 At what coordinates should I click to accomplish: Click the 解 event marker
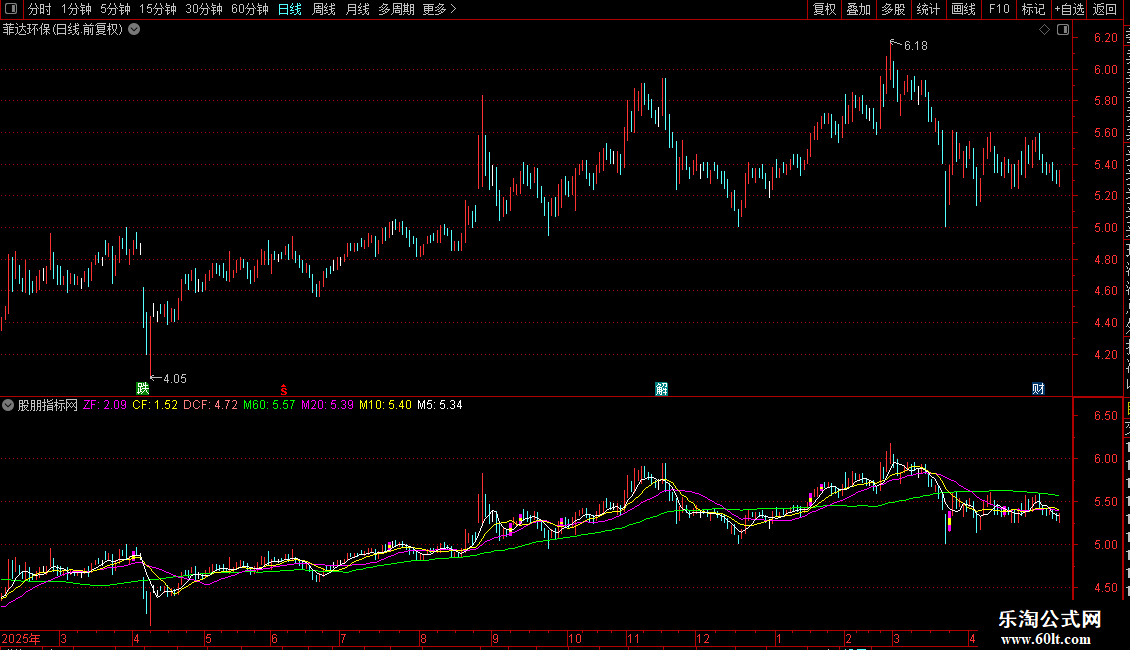click(x=662, y=389)
